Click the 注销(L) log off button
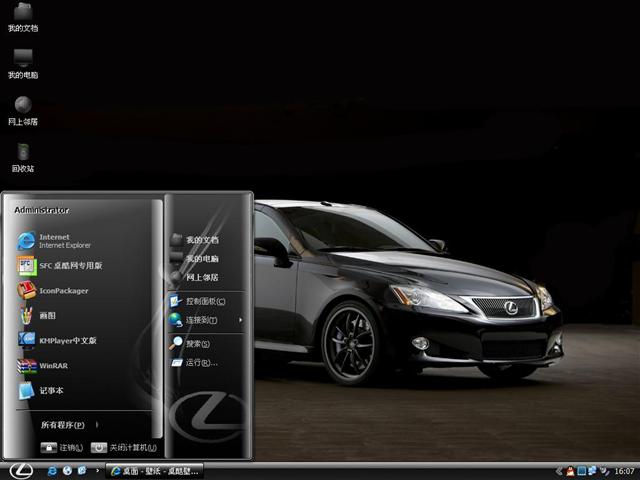Image resolution: width=640 pixels, height=480 pixels. 62,448
